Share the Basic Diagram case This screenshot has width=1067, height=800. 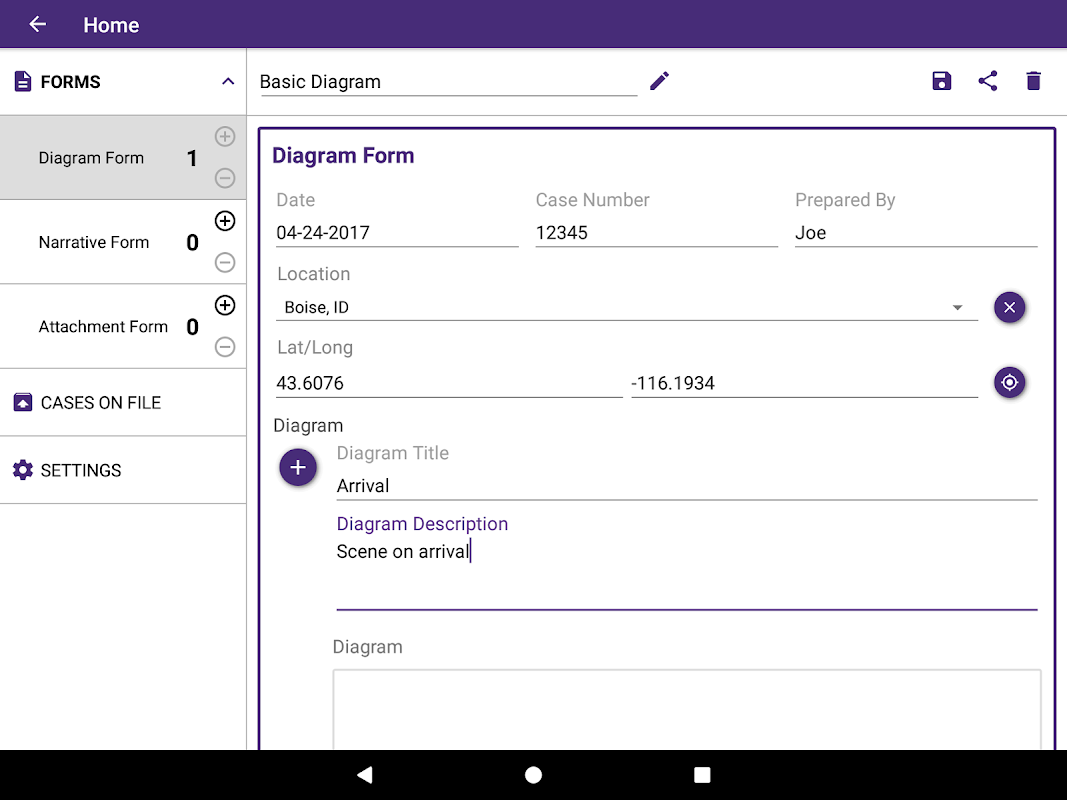[x=988, y=81]
